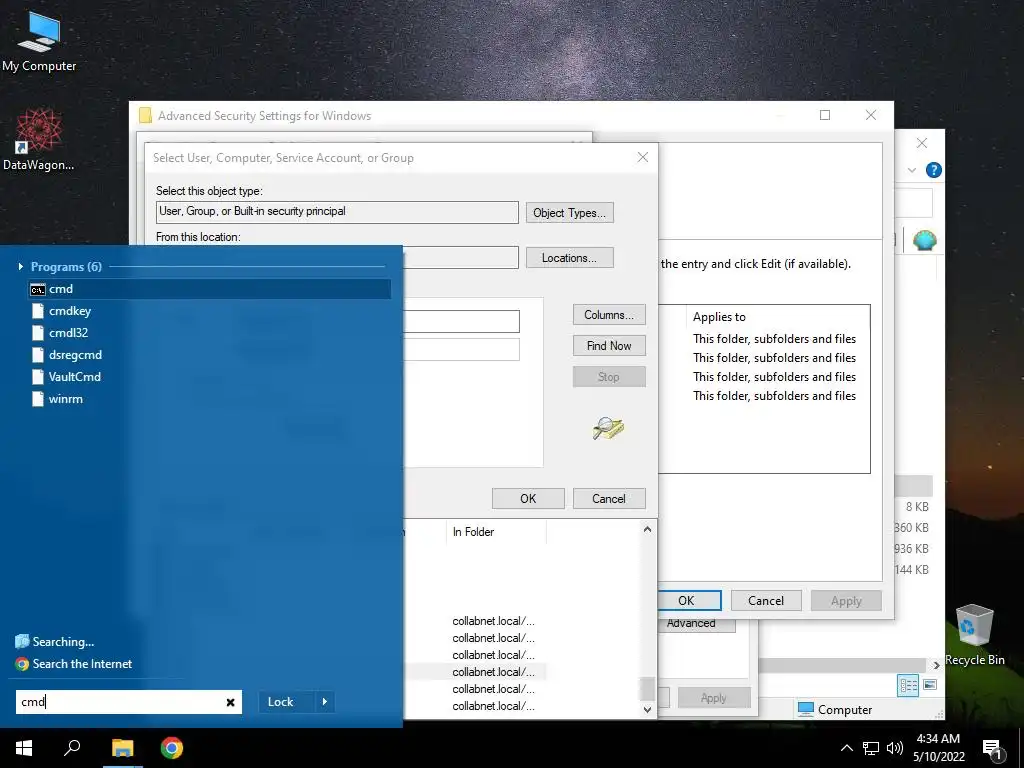The height and width of the screenshot is (768, 1024).
Task: Open the DataWagon desktop shortcut
Action: [39, 140]
